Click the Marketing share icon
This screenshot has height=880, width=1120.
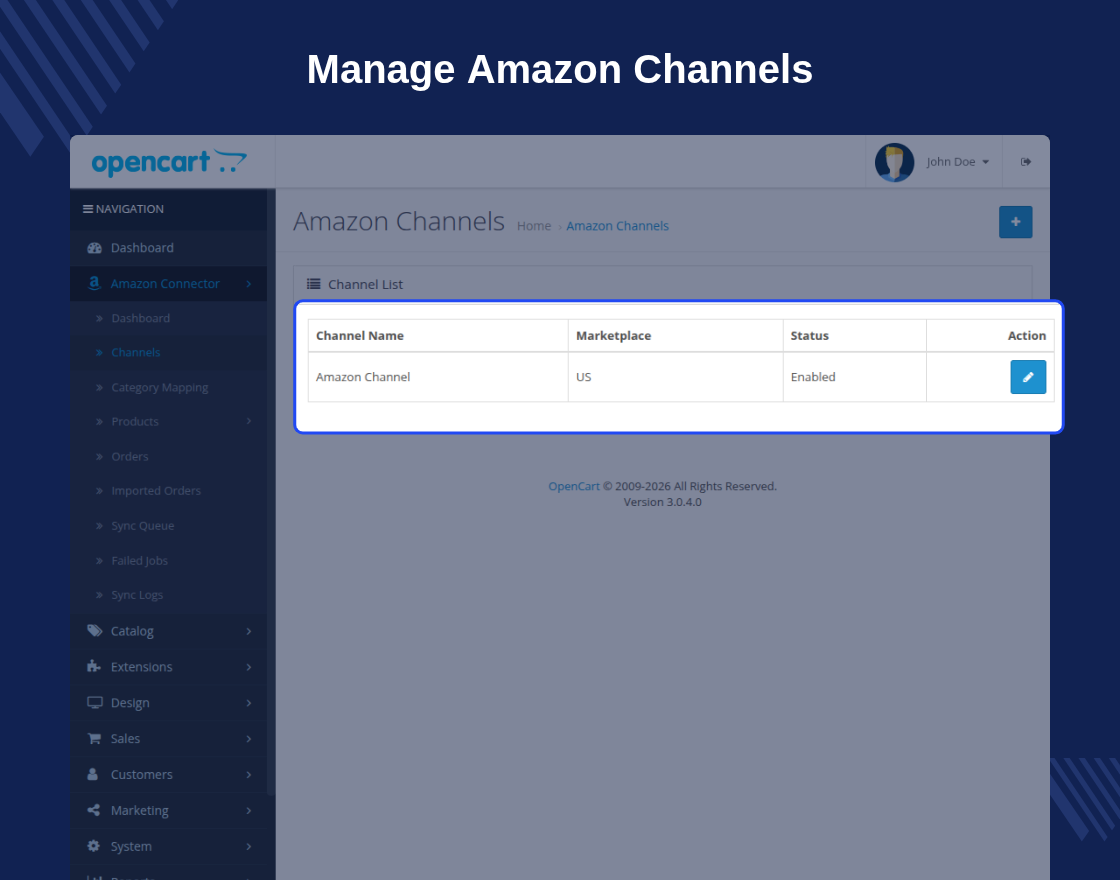pos(94,810)
